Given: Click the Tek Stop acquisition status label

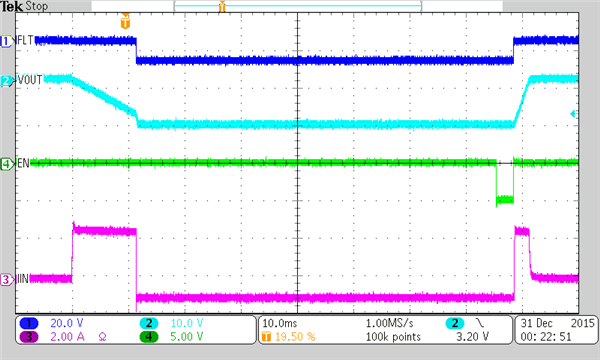Looking at the screenshot, I should [x=24, y=6].
